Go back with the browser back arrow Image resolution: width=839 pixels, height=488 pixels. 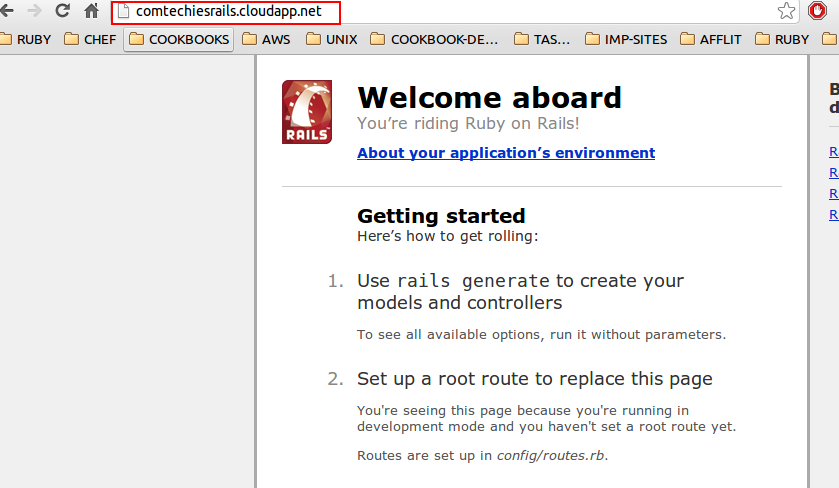(x=6, y=11)
